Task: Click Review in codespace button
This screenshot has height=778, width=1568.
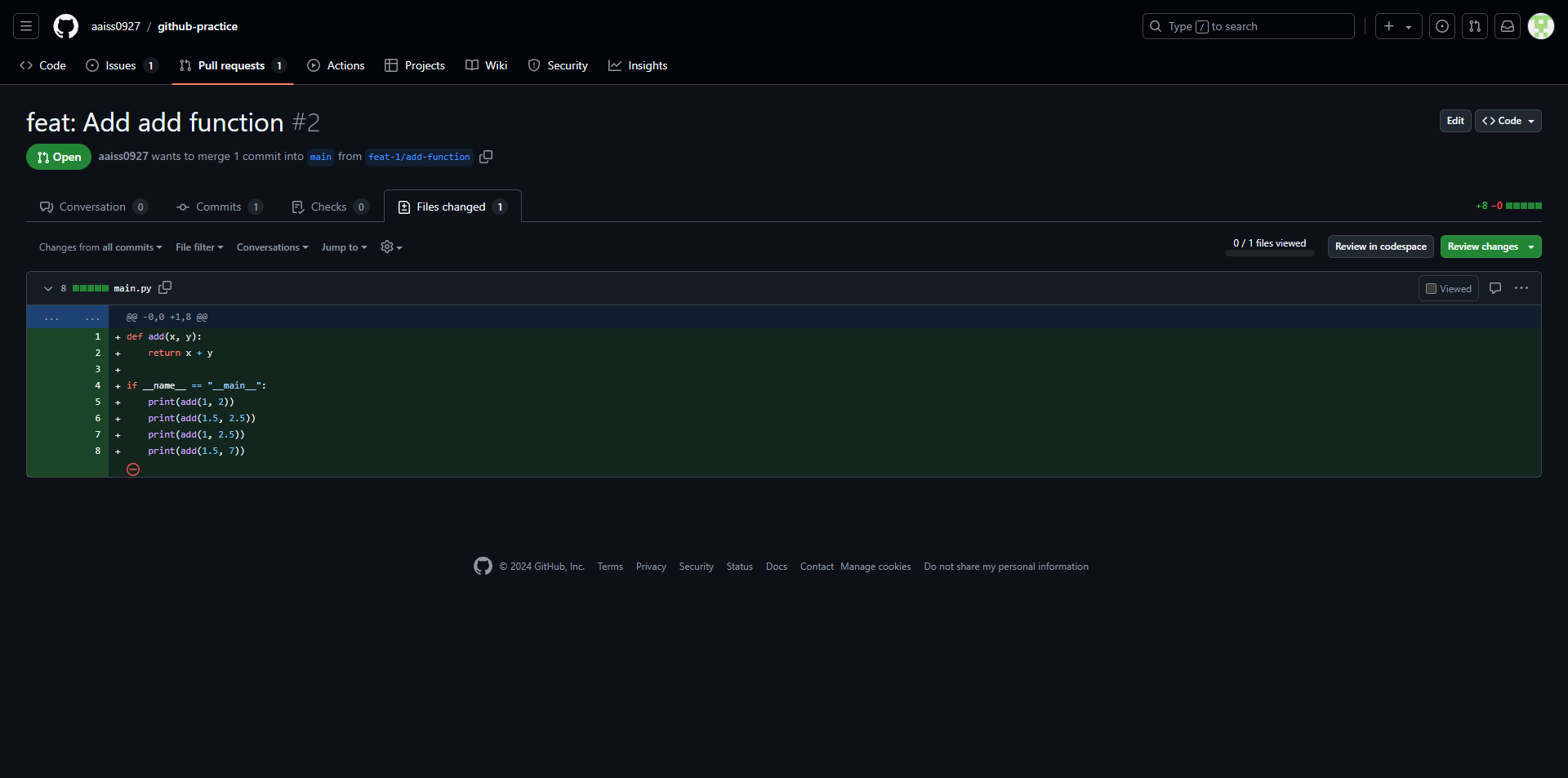Action: tap(1381, 247)
